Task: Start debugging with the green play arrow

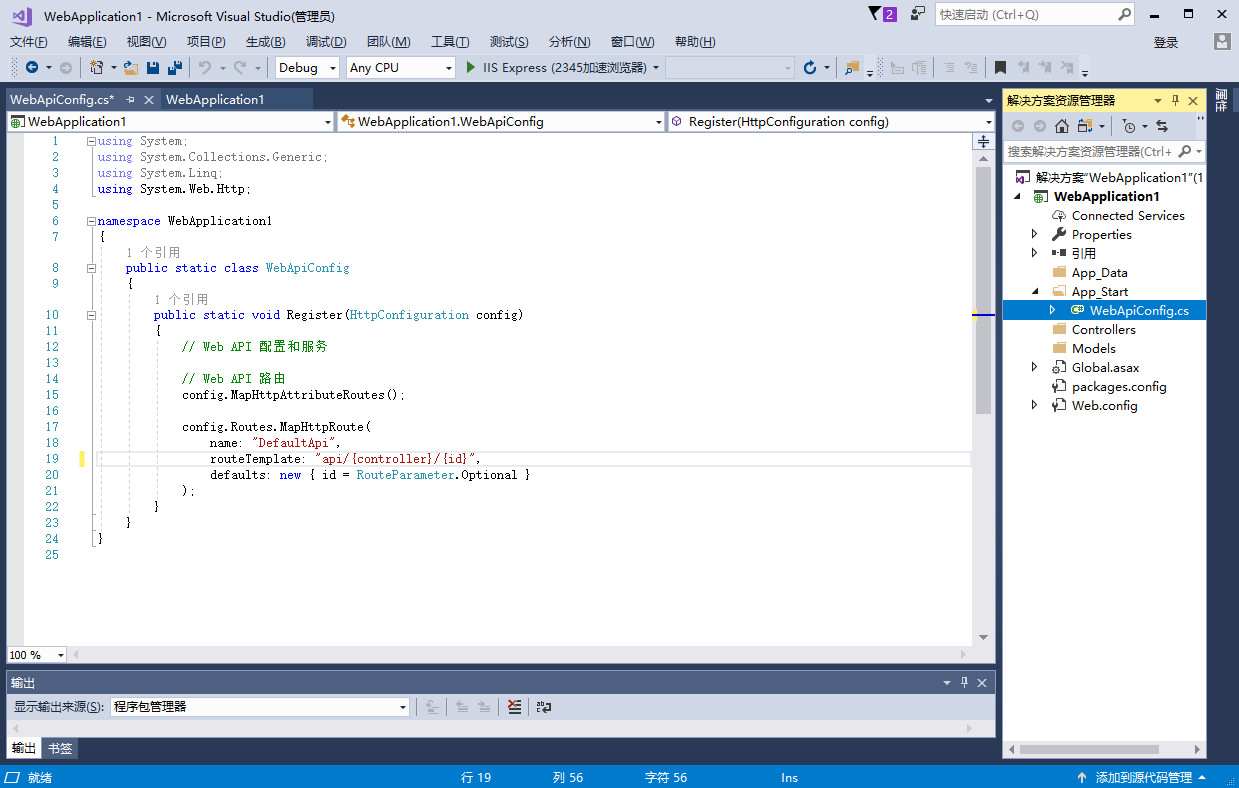Action: pos(472,68)
